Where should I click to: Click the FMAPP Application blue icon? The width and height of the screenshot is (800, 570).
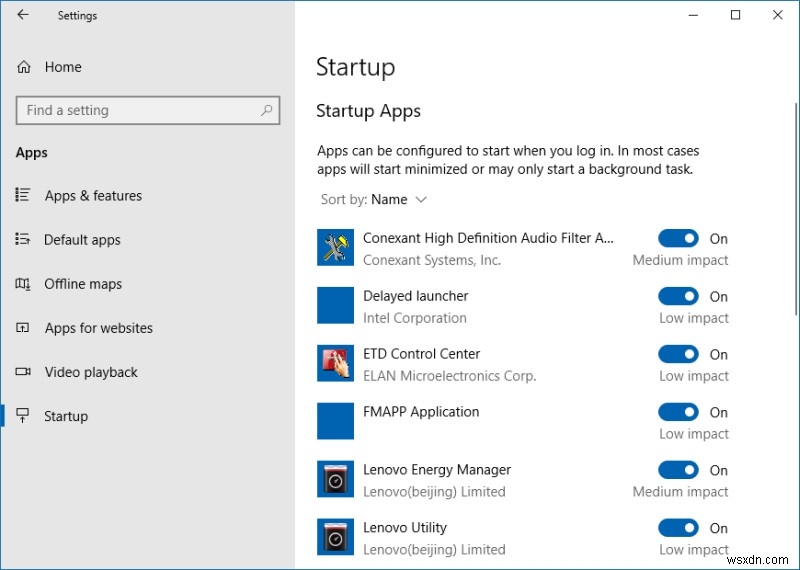(335, 421)
